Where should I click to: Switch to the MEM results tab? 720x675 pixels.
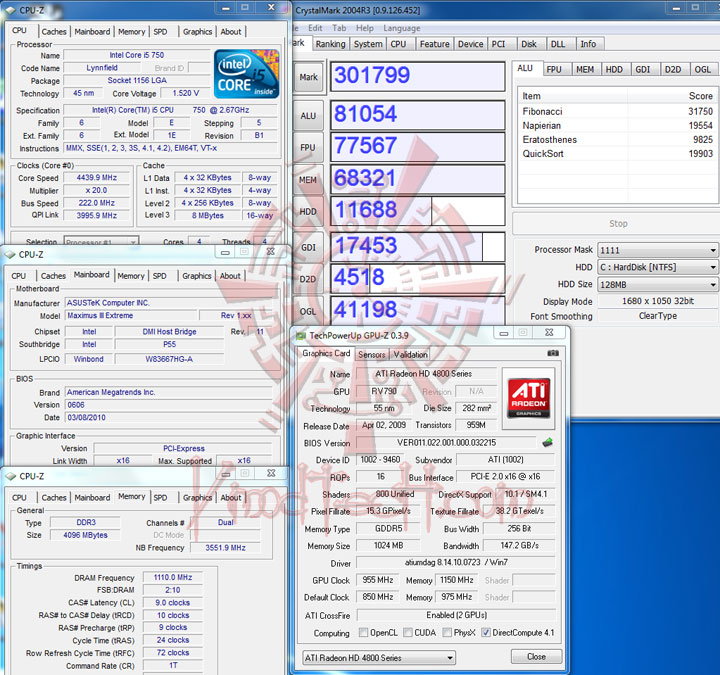tap(585, 69)
